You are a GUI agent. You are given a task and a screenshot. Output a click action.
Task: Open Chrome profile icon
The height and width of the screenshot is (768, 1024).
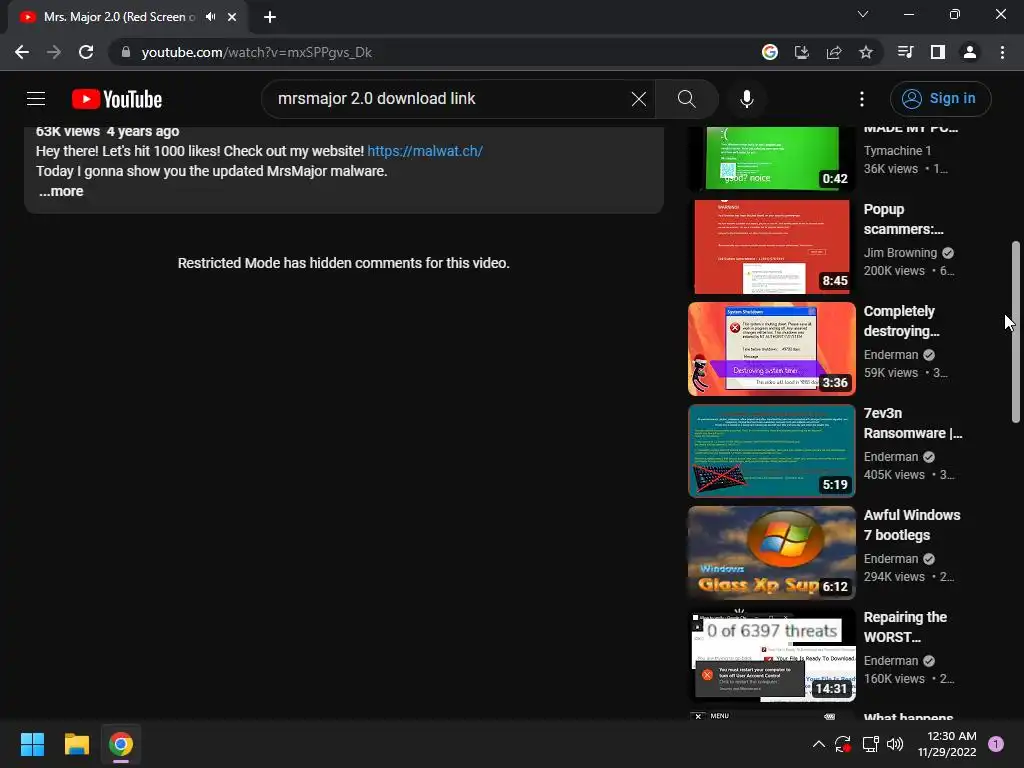coord(969,52)
